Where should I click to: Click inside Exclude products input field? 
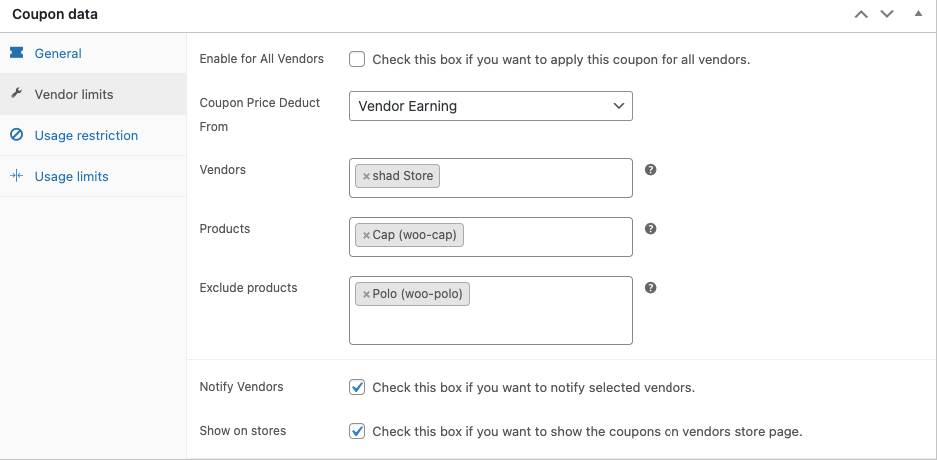point(491,311)
